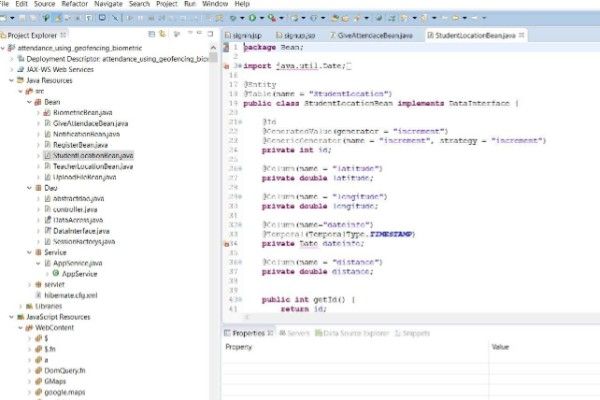Click the green Run button in the toolbar
600x400 pixels.
(252, 18)
